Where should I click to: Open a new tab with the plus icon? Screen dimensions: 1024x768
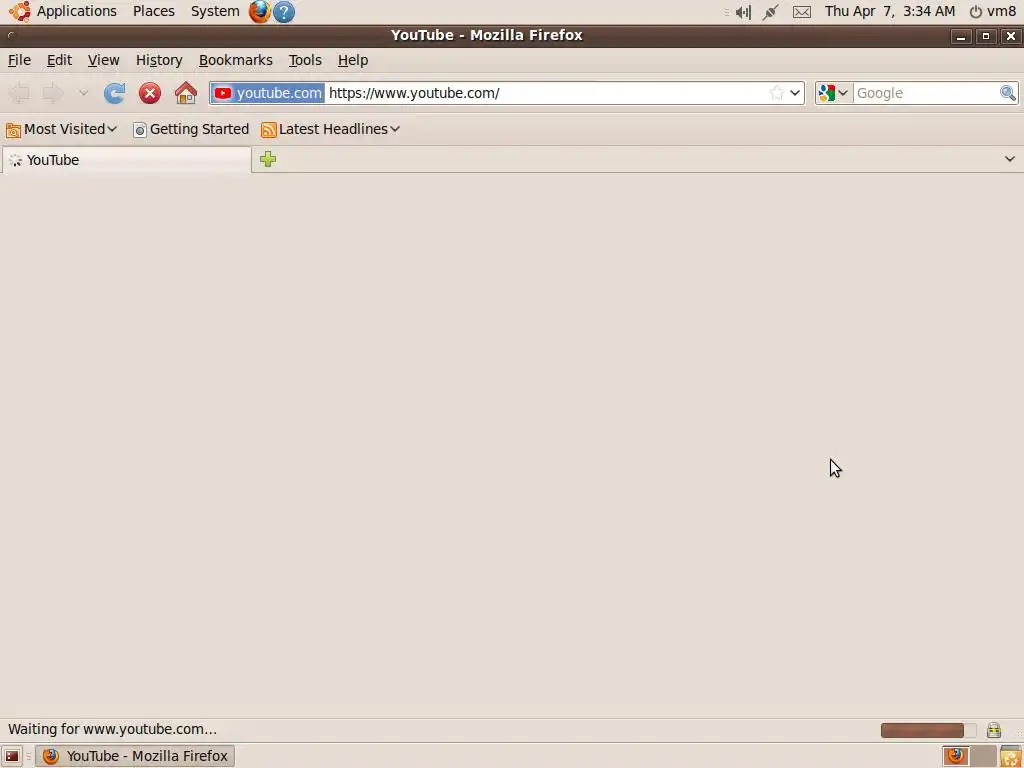268,159
